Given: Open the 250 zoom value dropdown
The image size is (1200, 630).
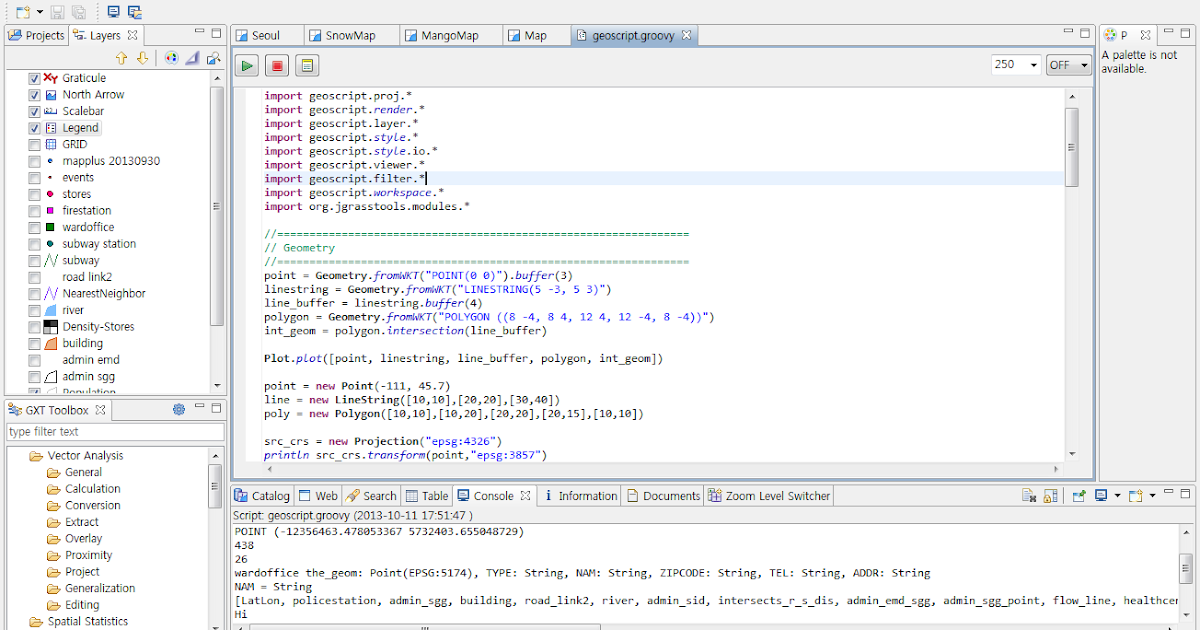Looking at the screenshot, I should [x=1032, y=64].
